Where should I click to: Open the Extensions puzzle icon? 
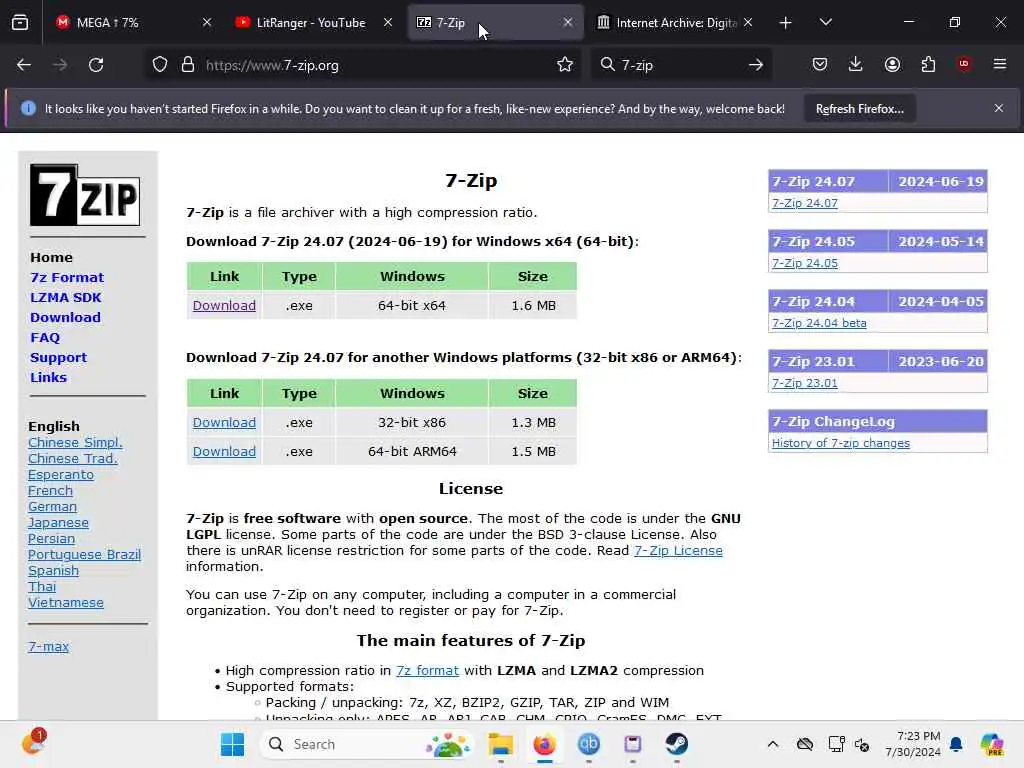pyautogui.click(x=928, y=64)
